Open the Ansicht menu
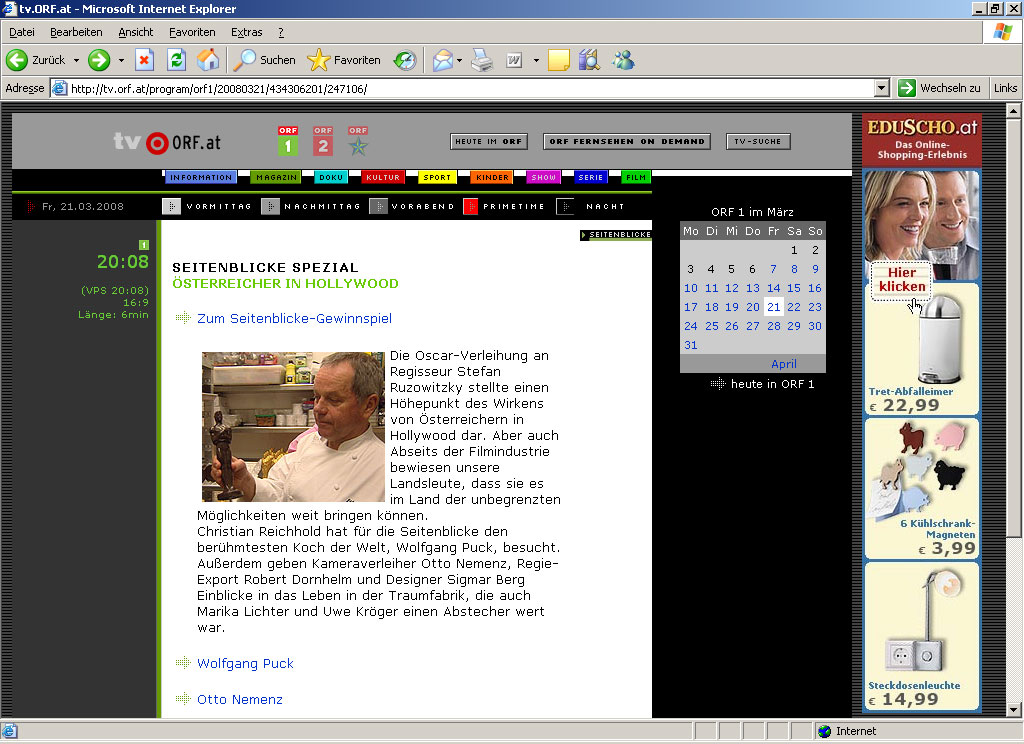Image resolution: width=1024 pixels, height=744 pixels. [x=136, y=32]
